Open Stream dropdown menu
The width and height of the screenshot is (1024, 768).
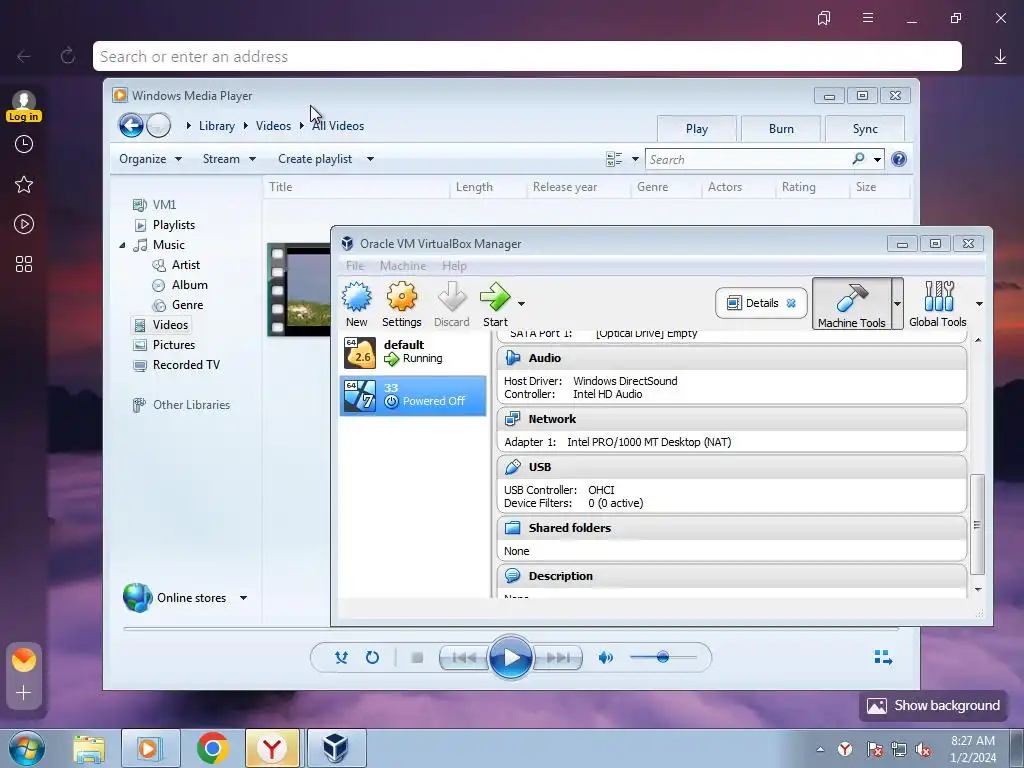229,159
